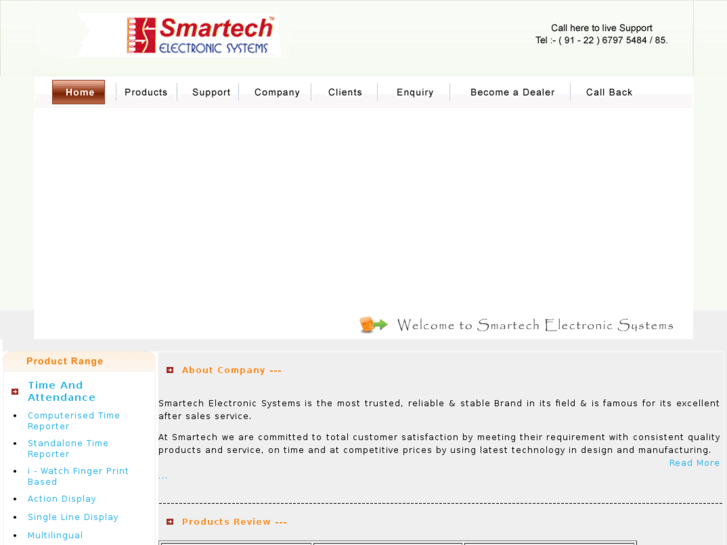Image resolution: width=727 pixels, height=545 pixels.
Task: Click the Become a Dealer menu item
Action: (x=512, y=92)
